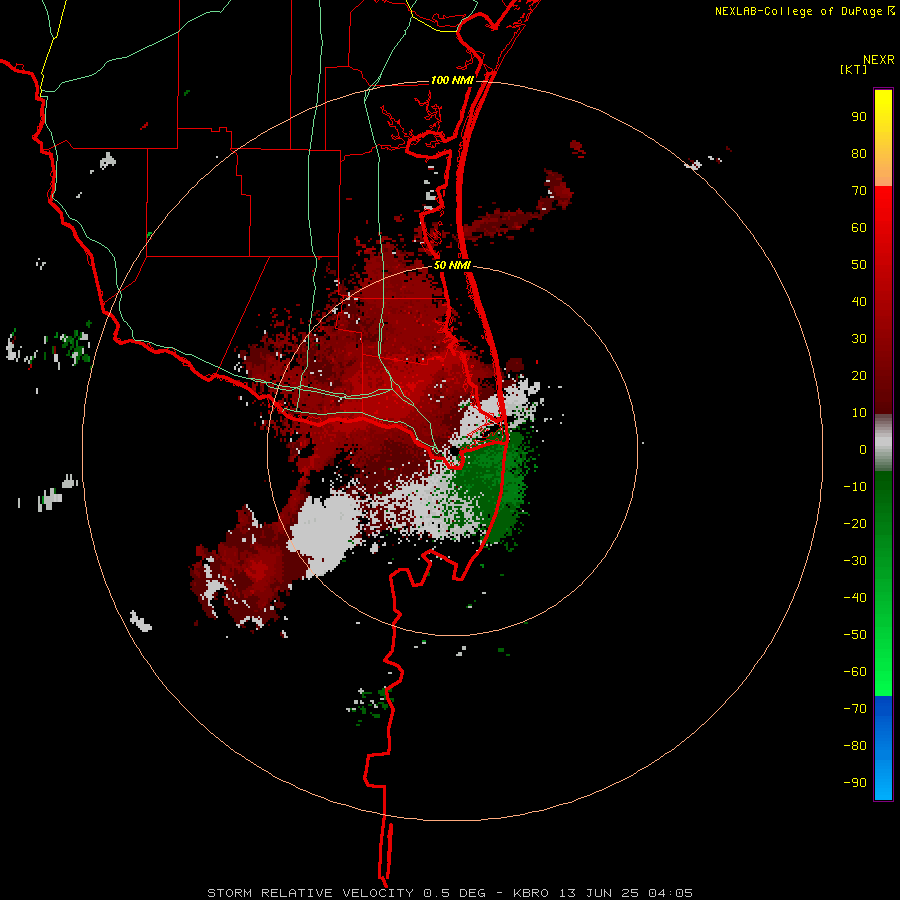Click the 10 value on velocity scale

(x=859, y=413)
